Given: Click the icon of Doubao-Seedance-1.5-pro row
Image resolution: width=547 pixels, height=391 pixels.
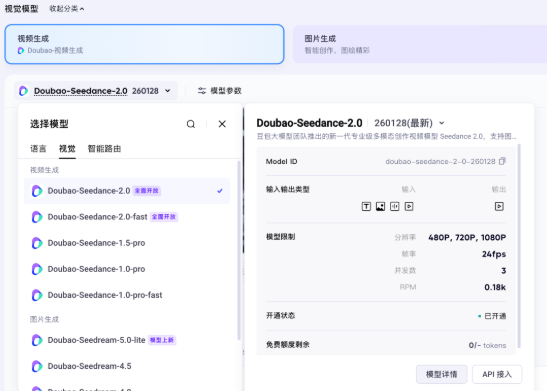Looking at the screenshot, I should coord(37,243).
